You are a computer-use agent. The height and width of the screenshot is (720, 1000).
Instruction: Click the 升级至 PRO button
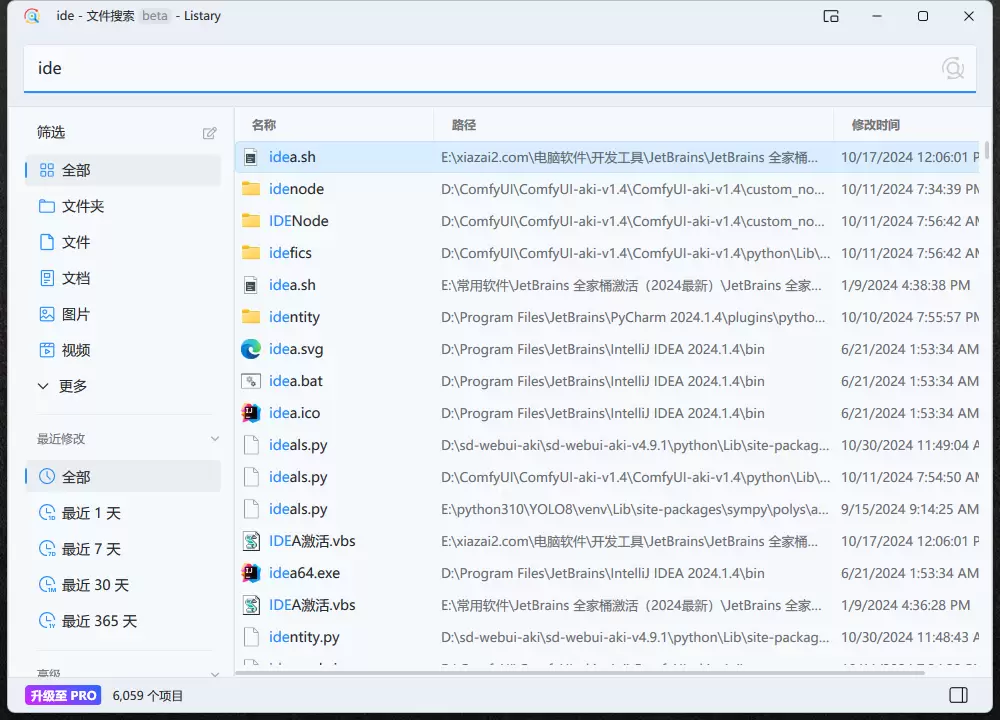[63, 695]
